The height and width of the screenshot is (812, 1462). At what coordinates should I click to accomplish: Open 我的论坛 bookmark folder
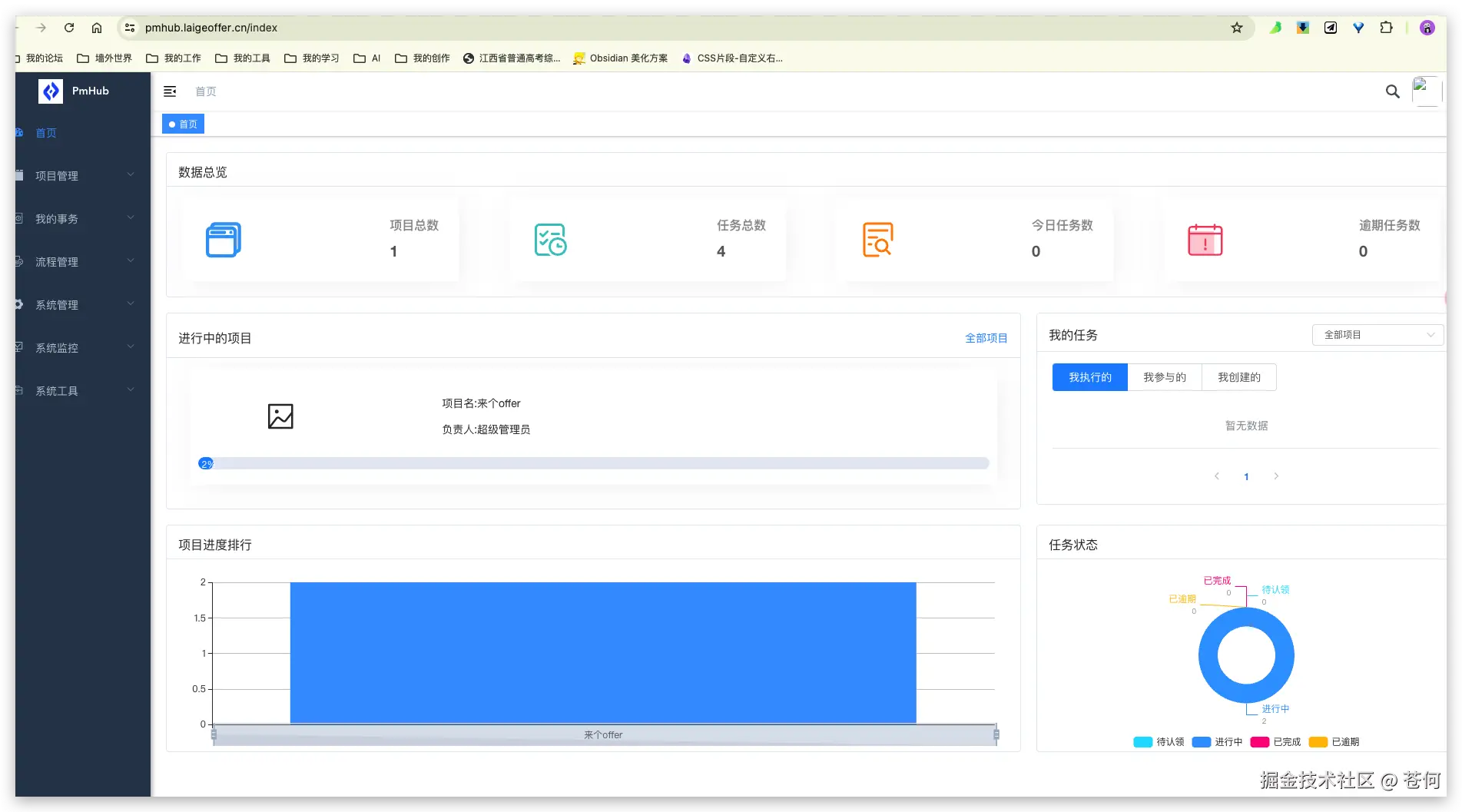pyautogui.click(x=39, y=58)
